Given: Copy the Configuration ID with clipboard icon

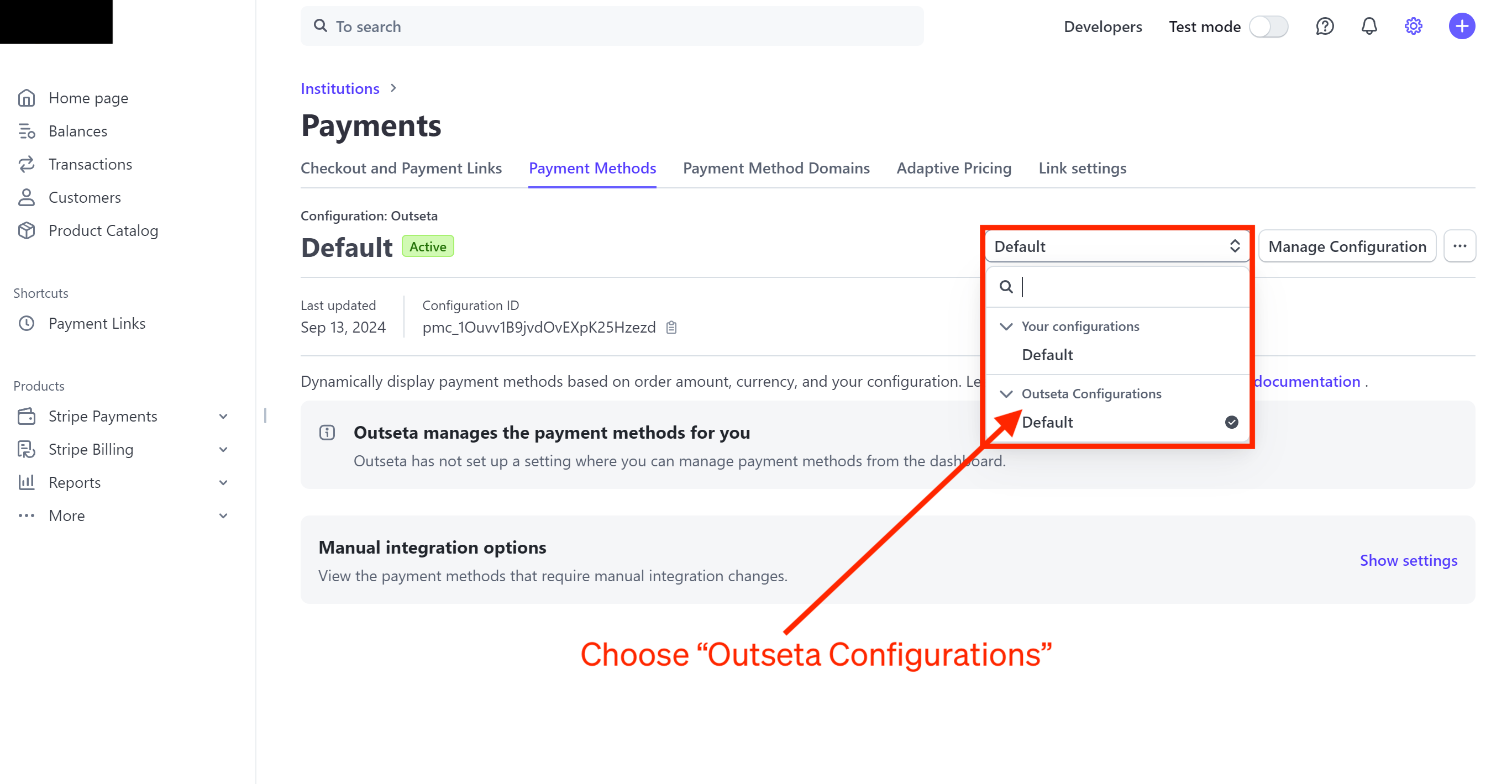Looking at the screenshot, I should point(671,327).
